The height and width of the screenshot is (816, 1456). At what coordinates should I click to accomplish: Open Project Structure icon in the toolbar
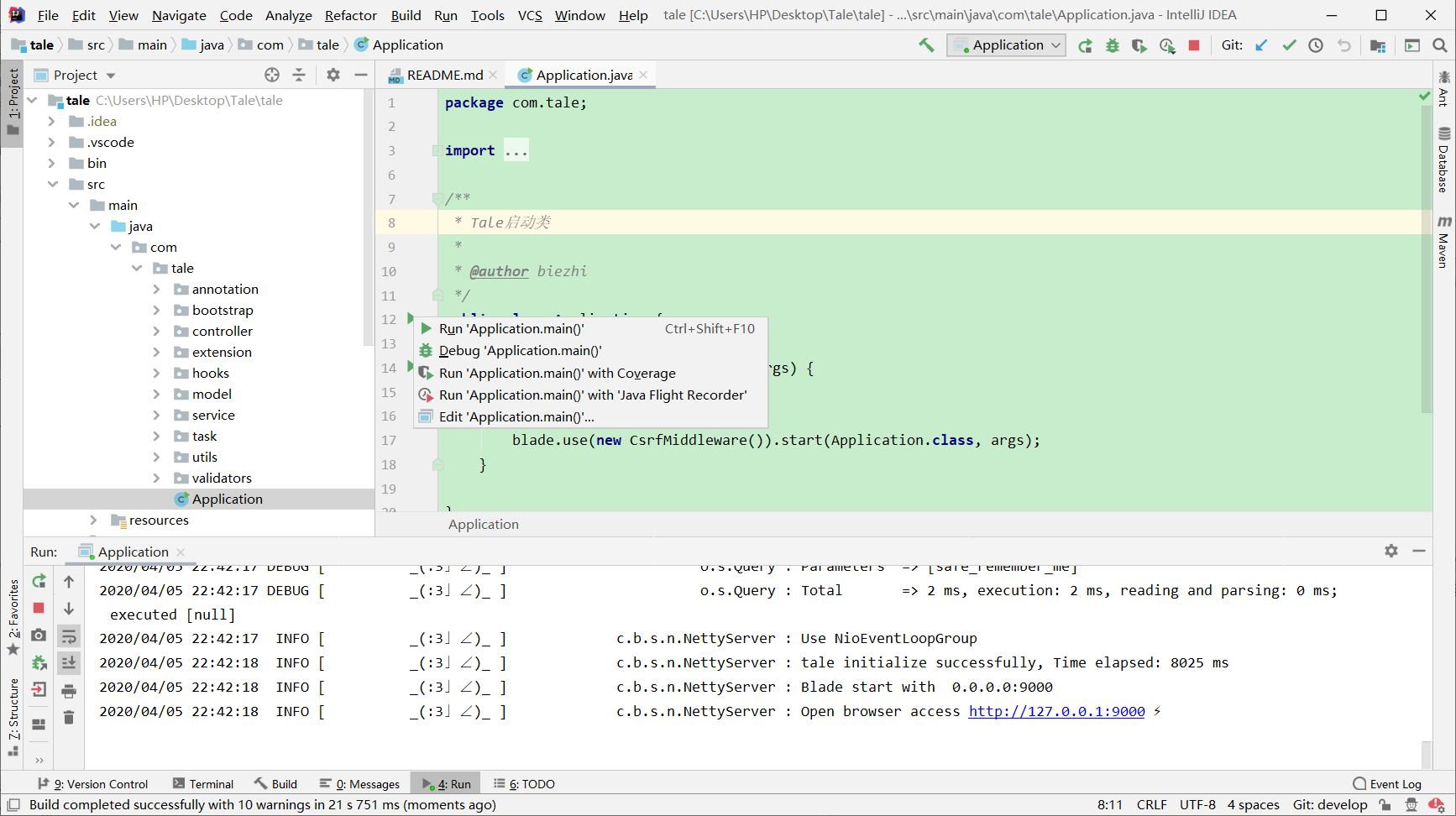1378,45
